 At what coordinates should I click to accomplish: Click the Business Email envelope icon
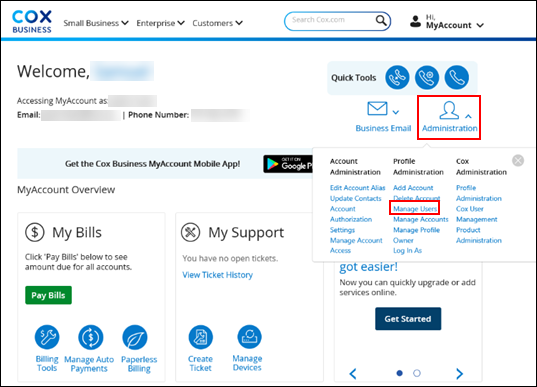(377, 109)
